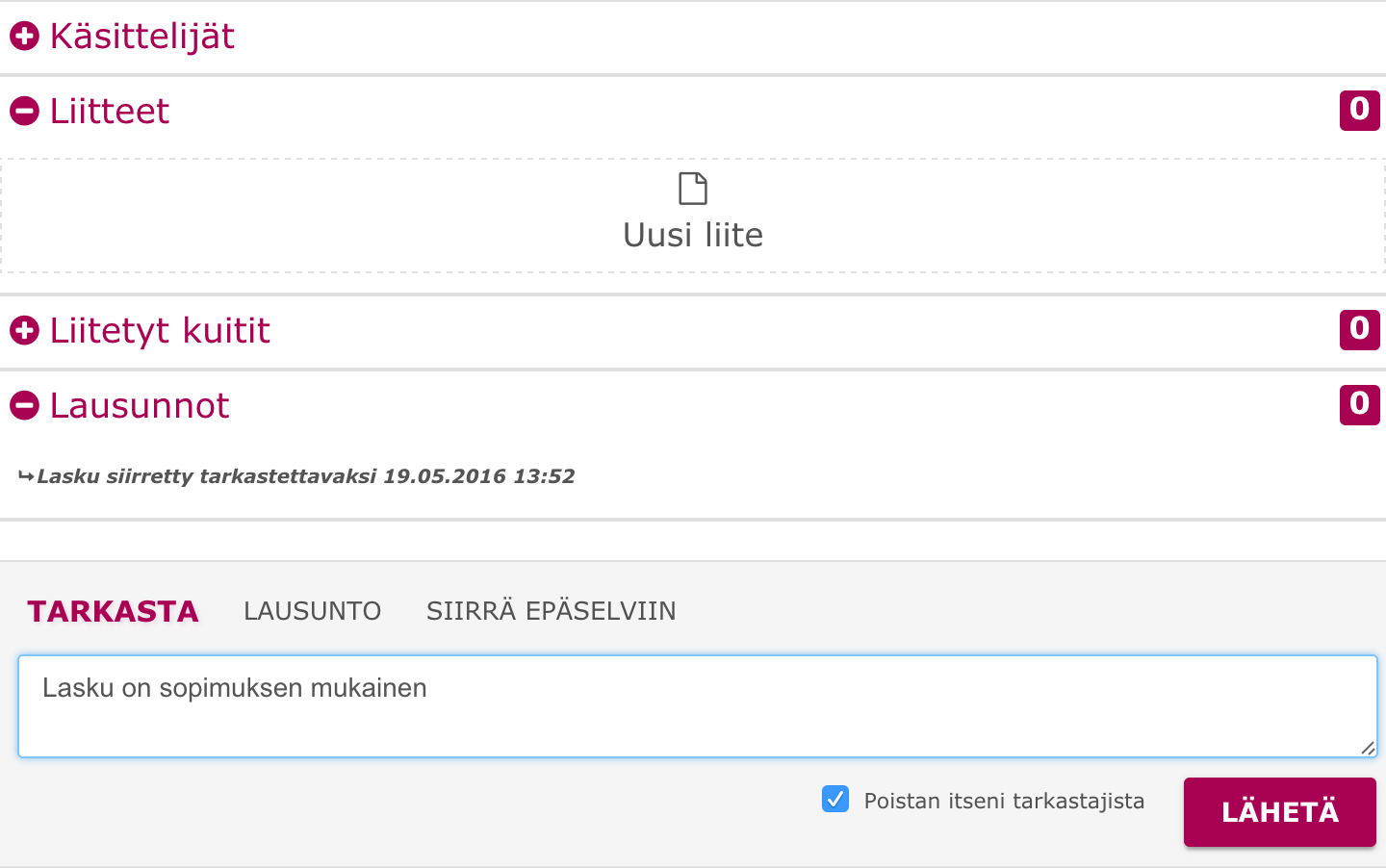Collapse Liitteet using its minus icon
This screenshot has height=868, width=1386.
24,112
